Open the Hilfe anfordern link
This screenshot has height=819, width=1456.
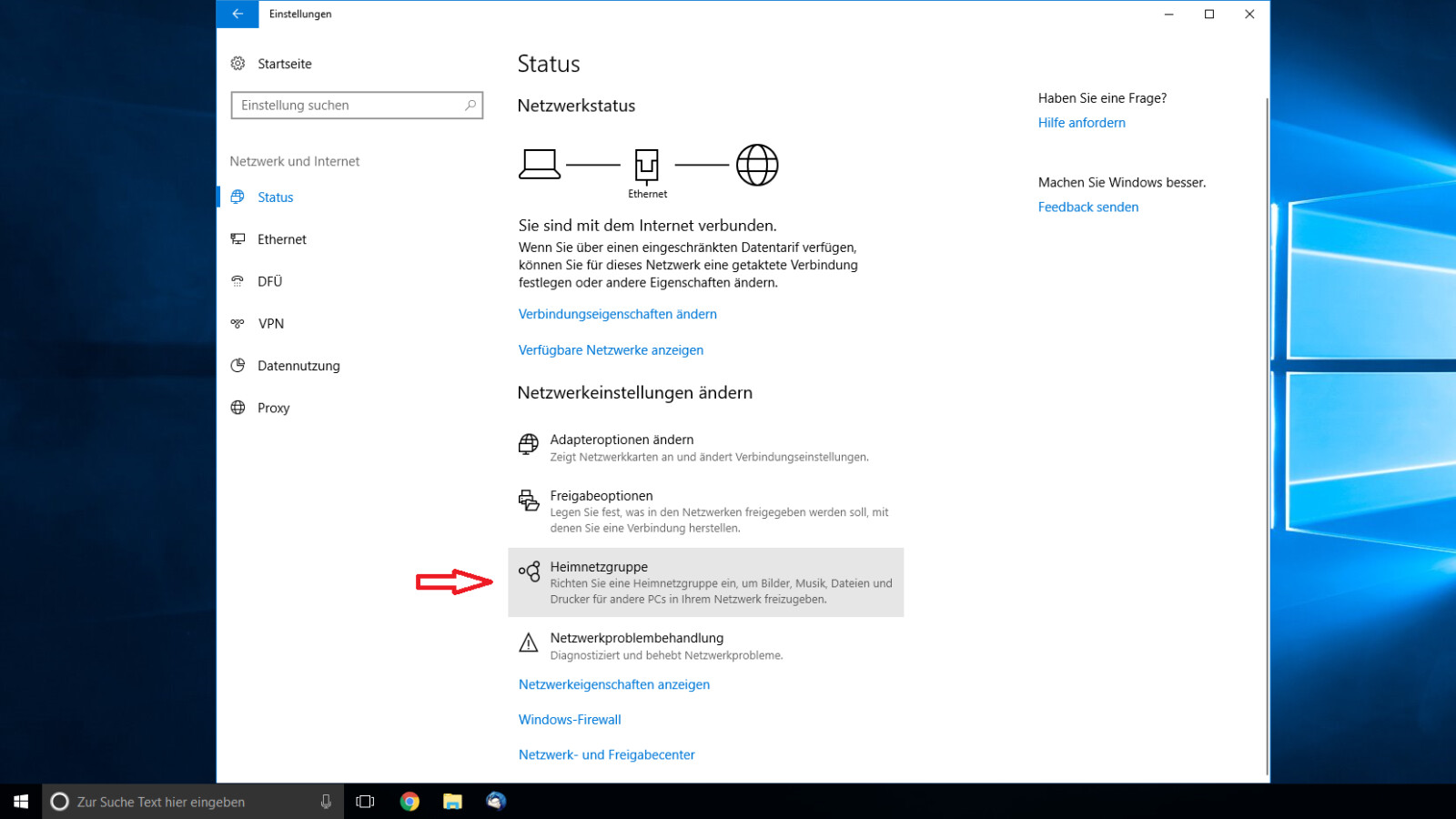1081,122
